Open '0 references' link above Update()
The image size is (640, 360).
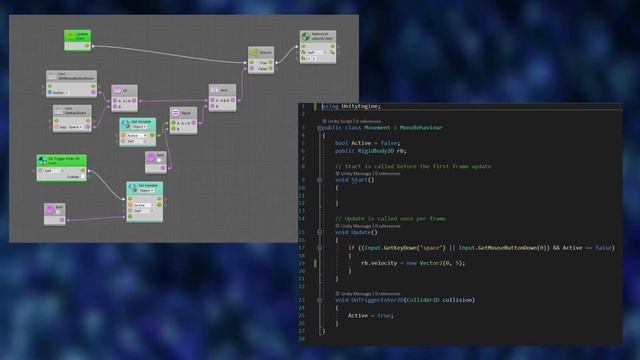point(387,226)
